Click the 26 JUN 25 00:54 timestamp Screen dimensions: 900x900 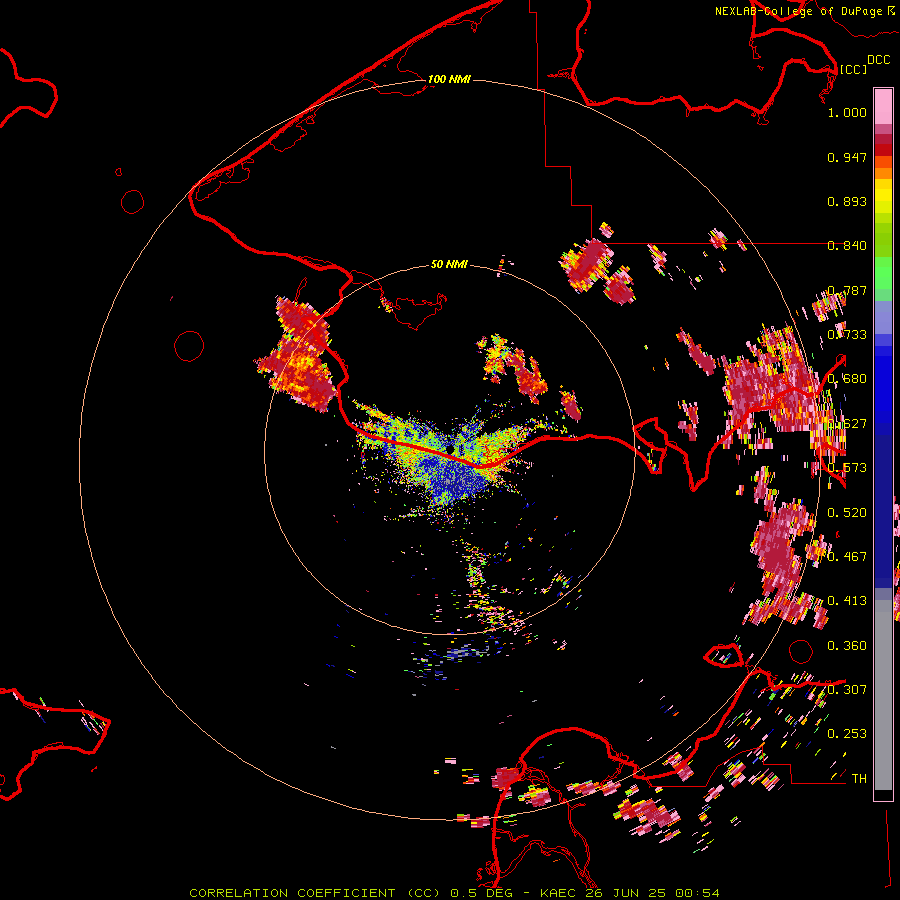point(653,893)
